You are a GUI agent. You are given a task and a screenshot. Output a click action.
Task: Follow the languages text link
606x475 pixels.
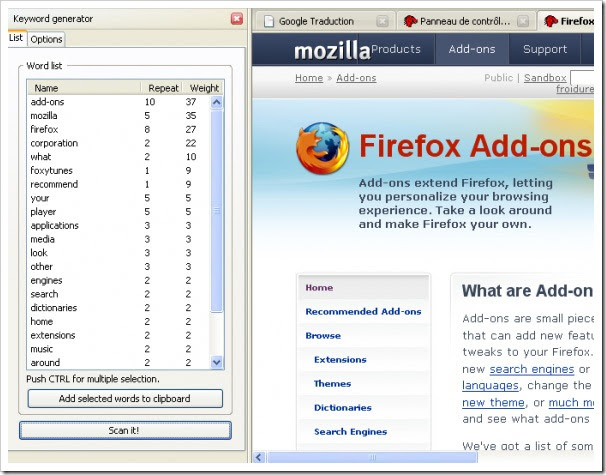tap(490, 386)
